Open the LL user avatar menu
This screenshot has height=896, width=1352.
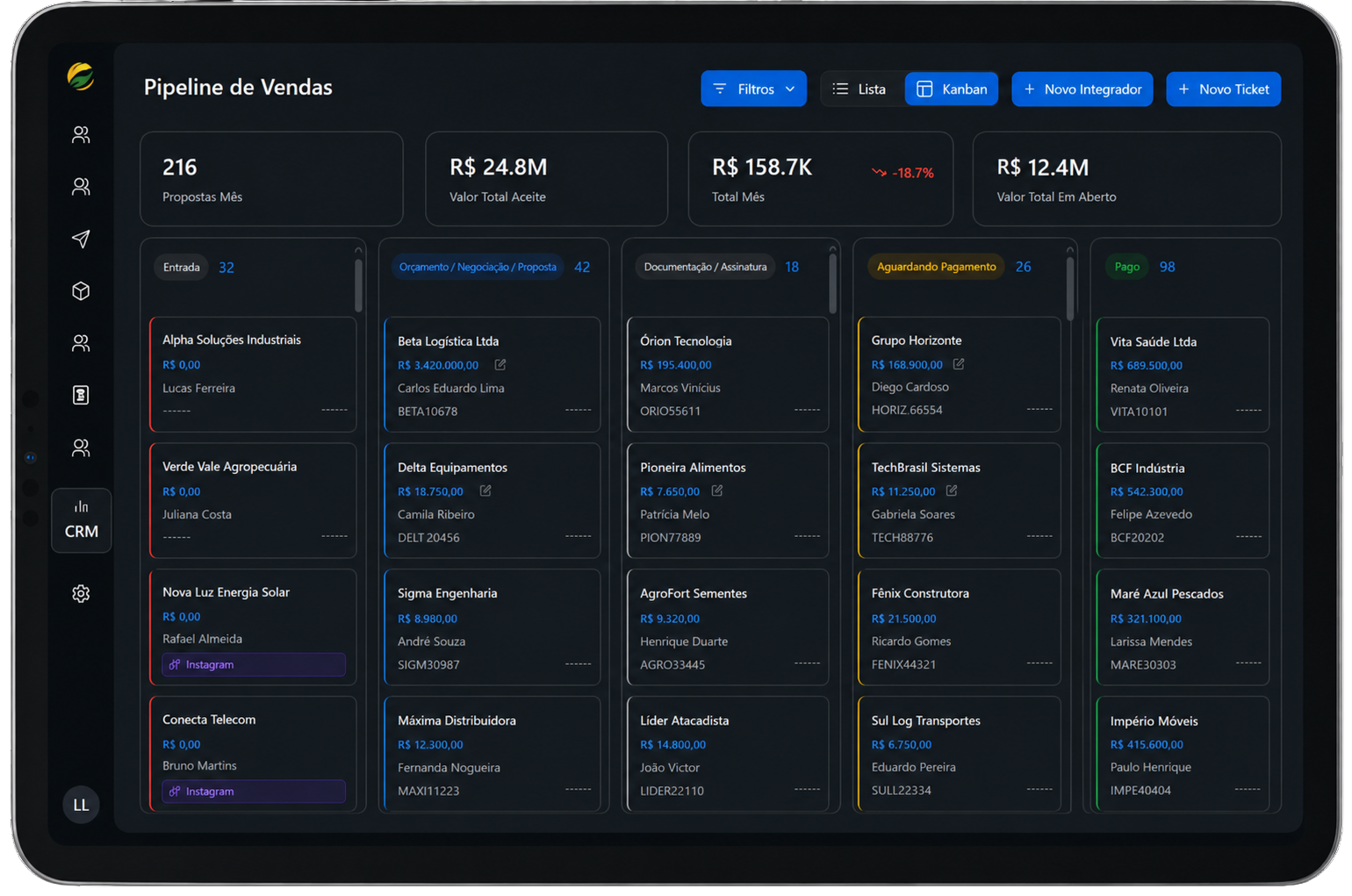81,805
